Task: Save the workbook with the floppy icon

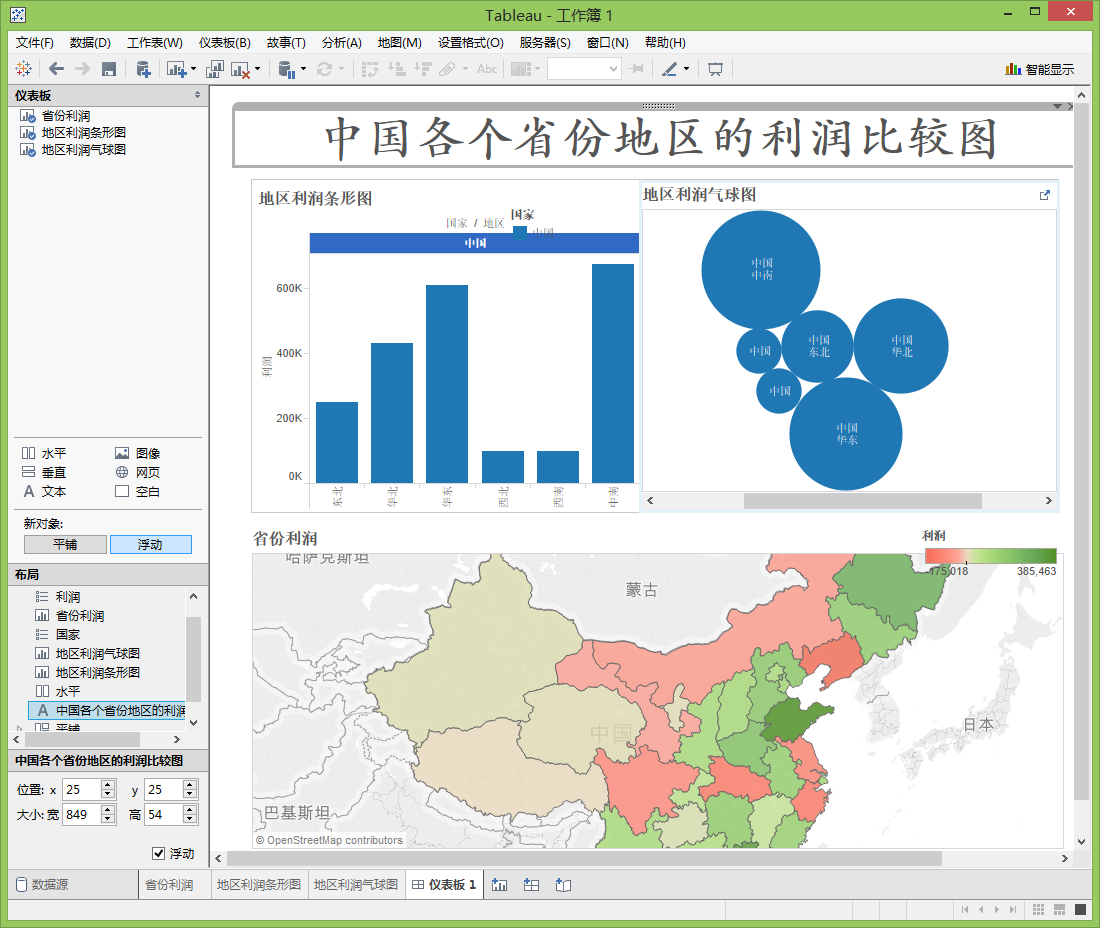Action: 109,69
